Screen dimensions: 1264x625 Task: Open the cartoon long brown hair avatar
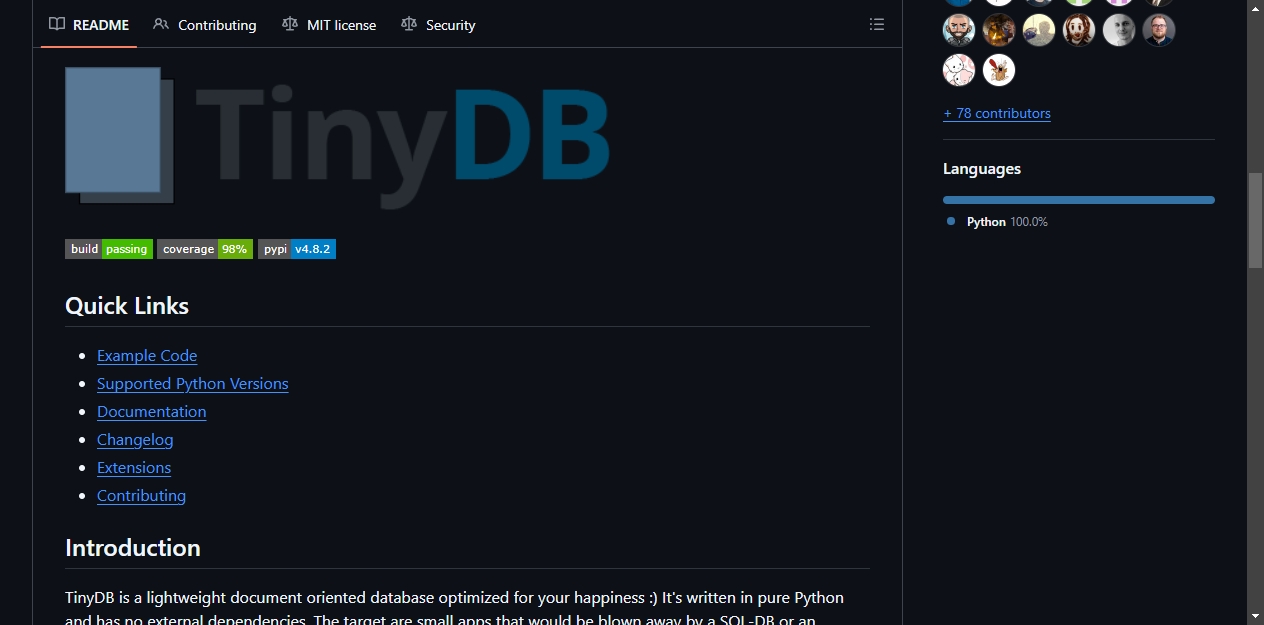[1079, 30]
